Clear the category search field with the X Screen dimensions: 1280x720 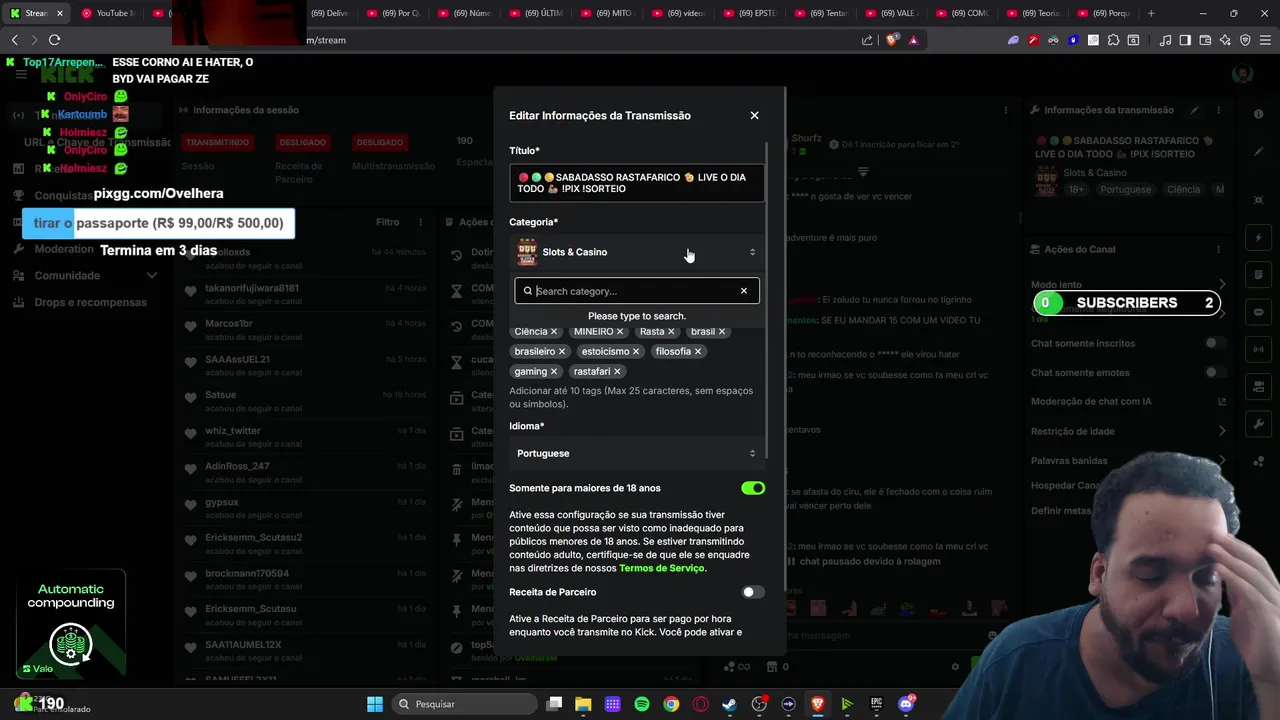[743, 291]
